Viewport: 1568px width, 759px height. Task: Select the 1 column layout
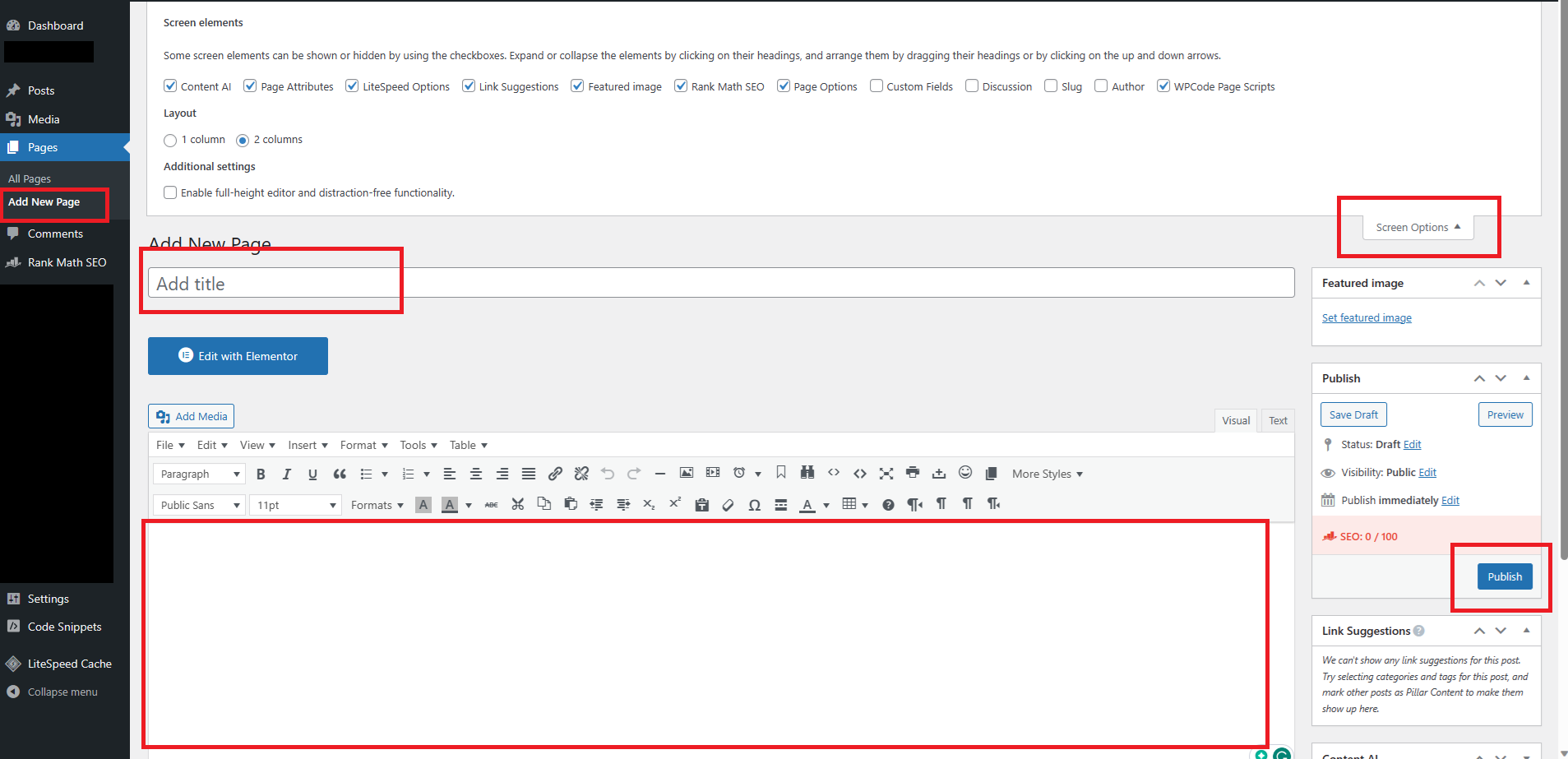click(169, 140)
